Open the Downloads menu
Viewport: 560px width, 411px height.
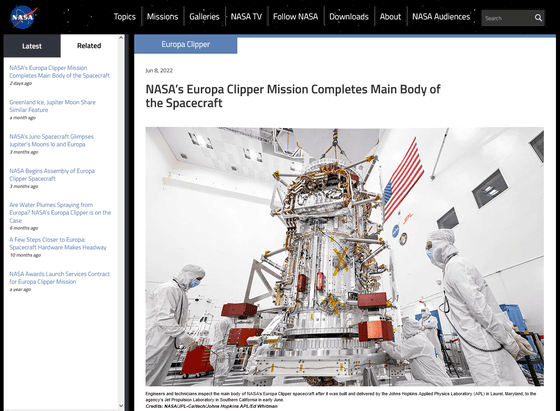[x=349, y=17]
